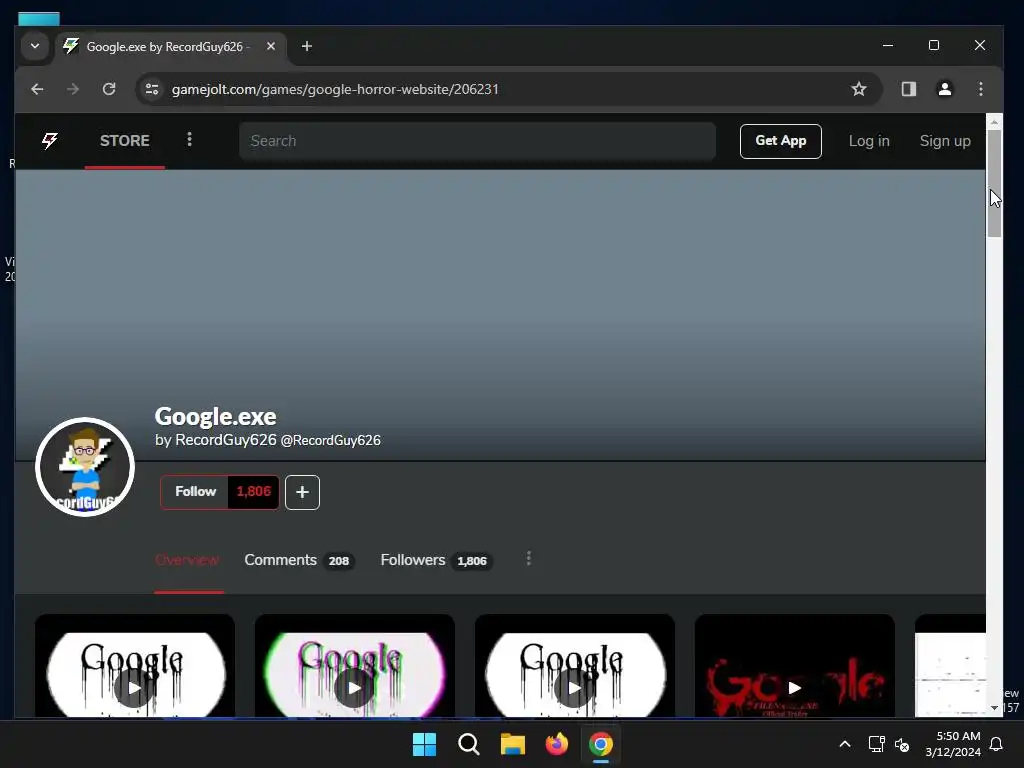Click the Game Jolt lightning logo

[50, 140]
